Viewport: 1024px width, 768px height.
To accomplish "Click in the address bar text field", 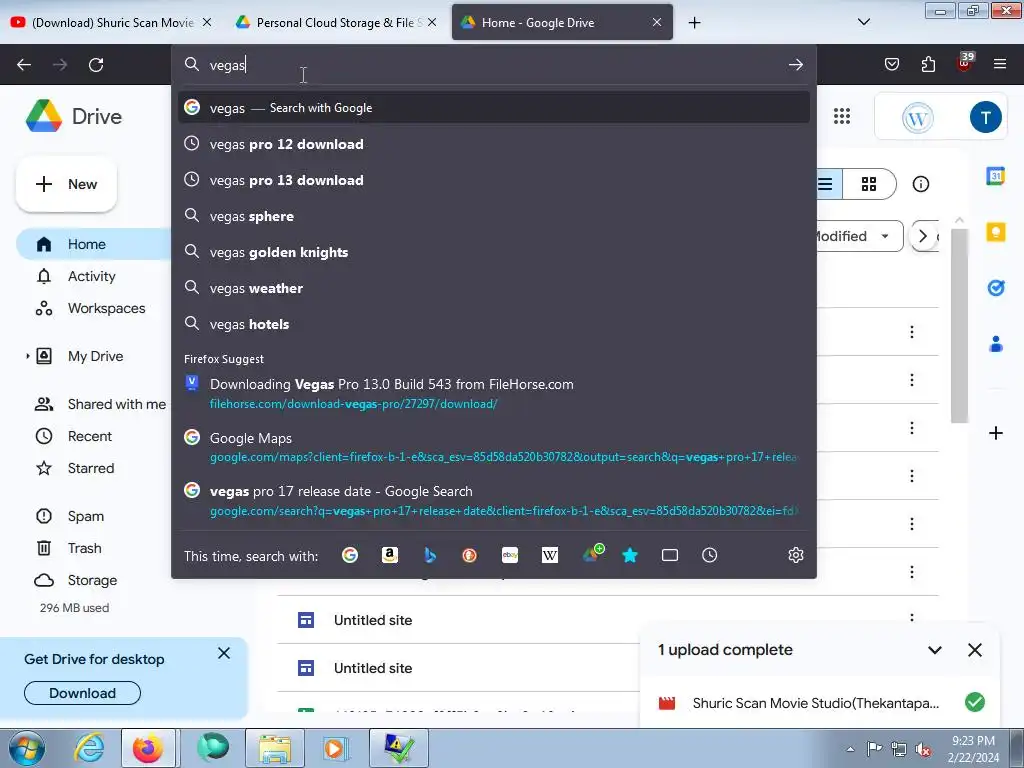I will pyautogui.click(x=493, y=65).
